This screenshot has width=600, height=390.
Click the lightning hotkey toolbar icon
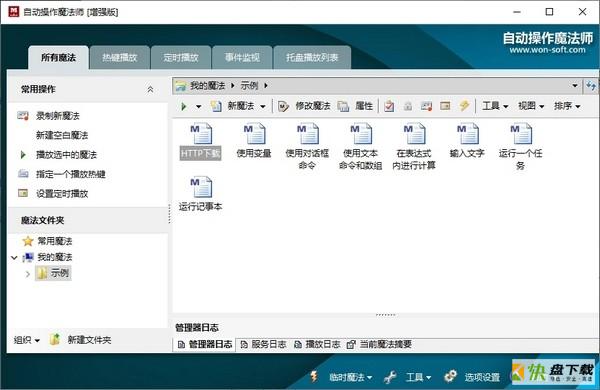[x=464, y=106]
